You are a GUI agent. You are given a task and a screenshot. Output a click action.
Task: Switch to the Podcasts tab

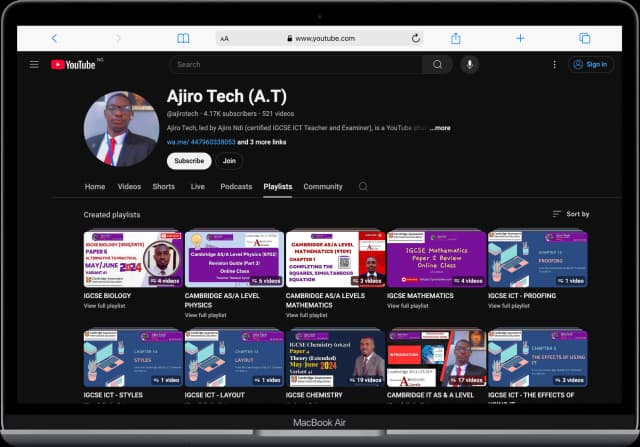tap(236, 187)
